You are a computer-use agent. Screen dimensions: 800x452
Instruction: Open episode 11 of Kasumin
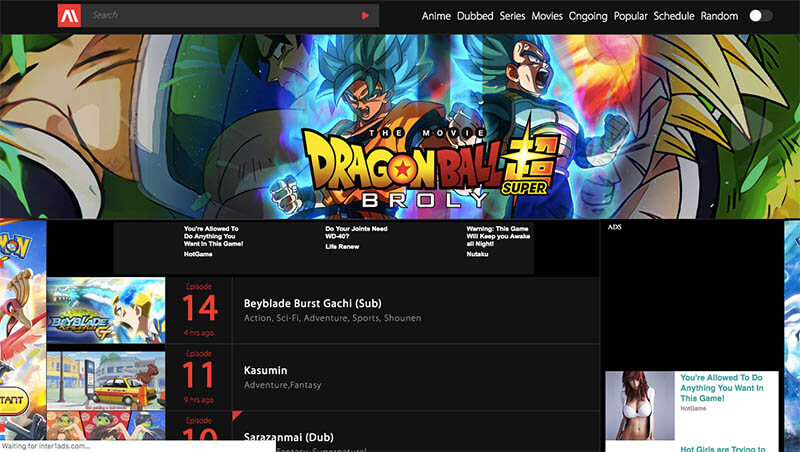click(198, 375)
